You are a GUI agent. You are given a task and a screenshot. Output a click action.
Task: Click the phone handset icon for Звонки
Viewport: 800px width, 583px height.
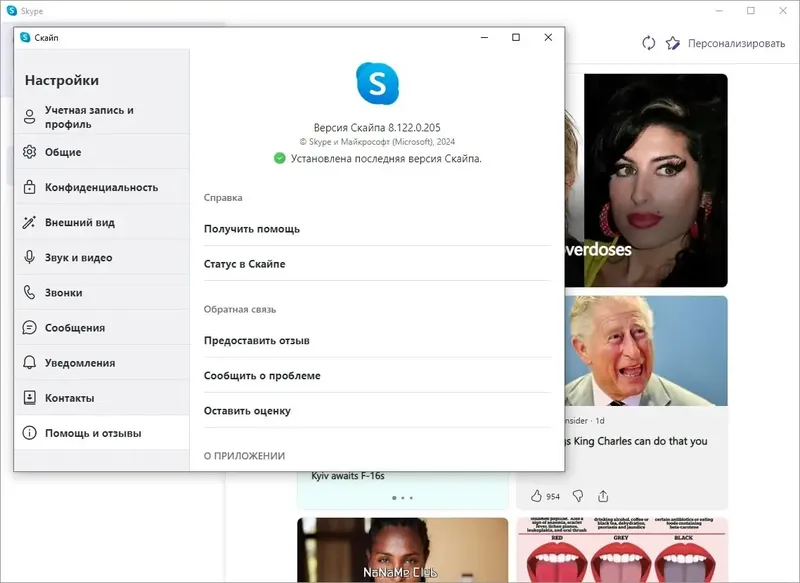click(x=30, y=292)
